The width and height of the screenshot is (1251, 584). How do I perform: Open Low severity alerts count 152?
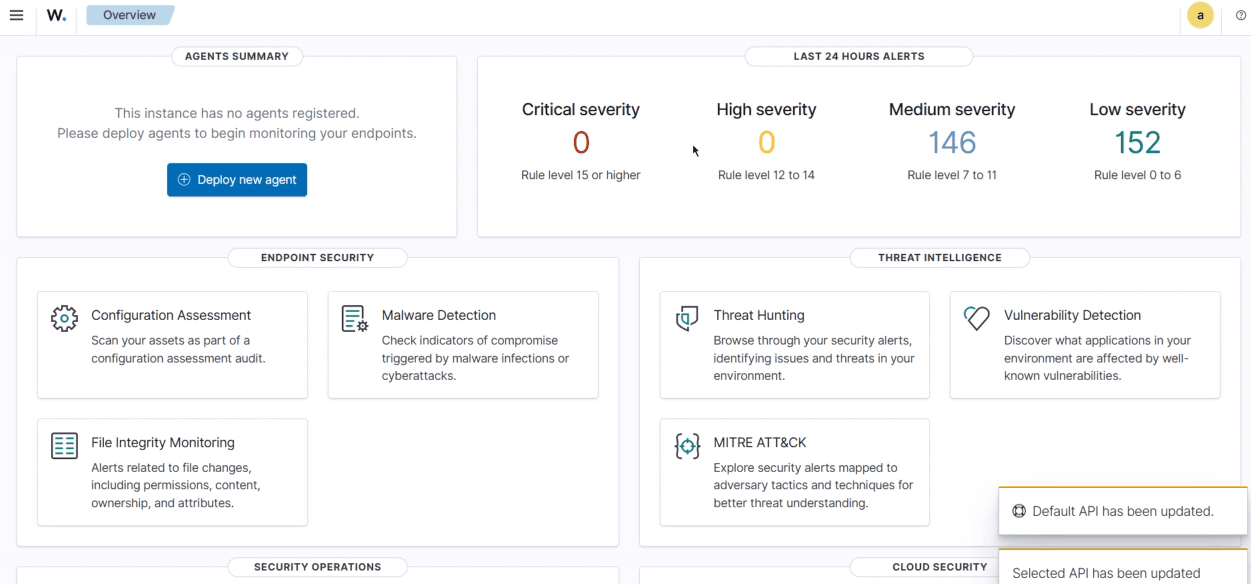[1138, 143]
